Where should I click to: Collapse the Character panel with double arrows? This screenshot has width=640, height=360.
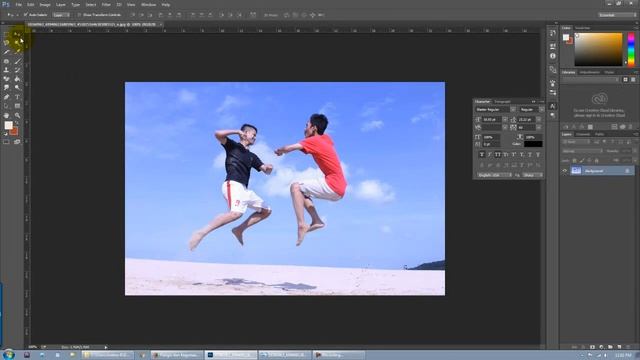[533, 101]
